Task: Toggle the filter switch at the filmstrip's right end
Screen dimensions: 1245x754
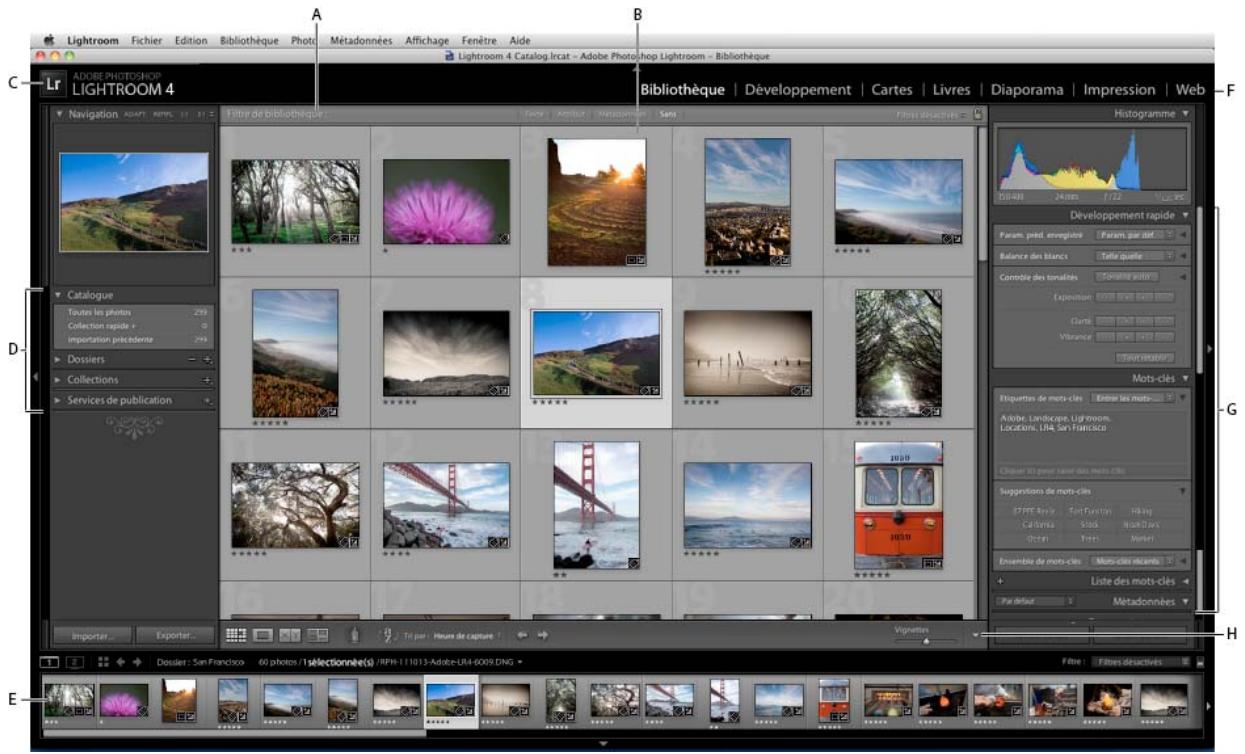Action: click(1200, 662)
